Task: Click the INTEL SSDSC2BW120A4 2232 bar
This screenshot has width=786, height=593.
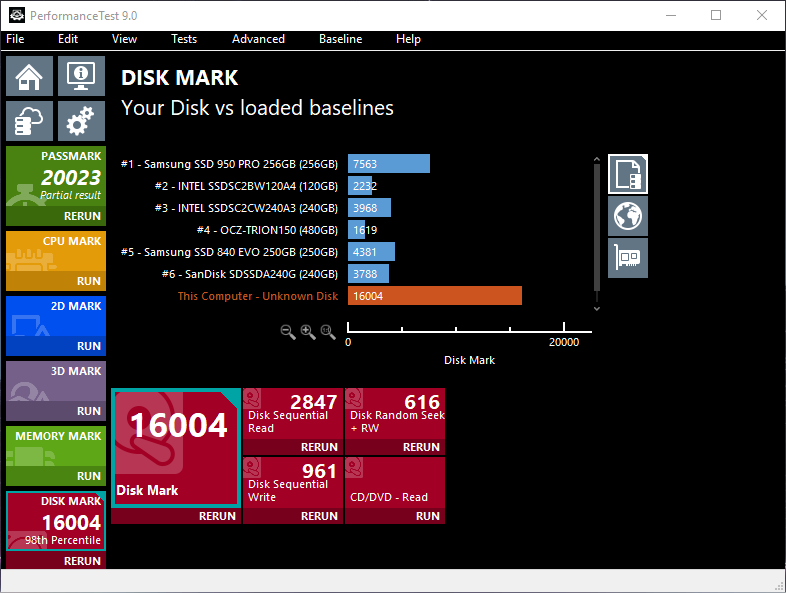Action: pyautogui.click(x=360, y=186)
